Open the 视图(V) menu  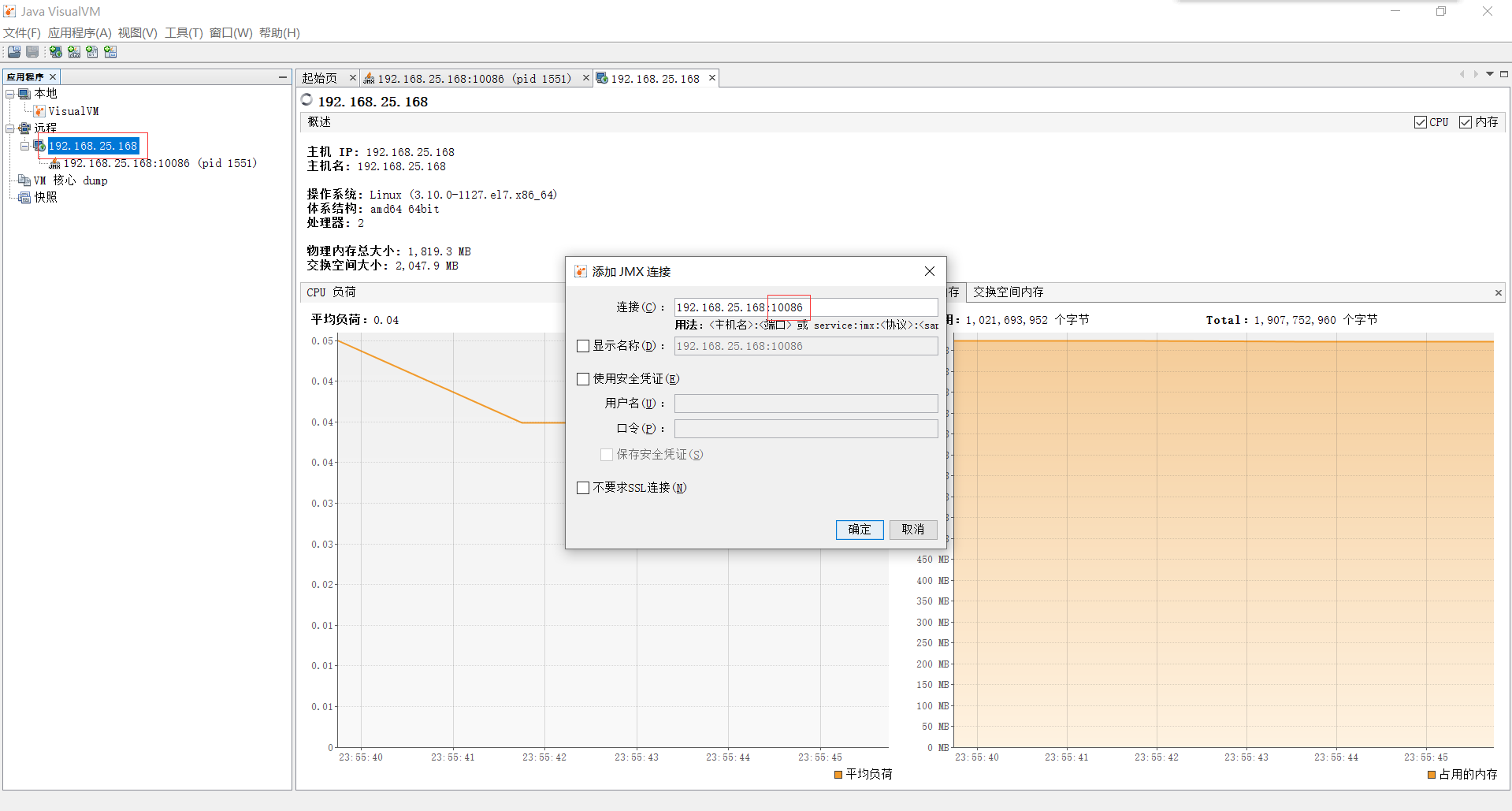tap(138, 32)
